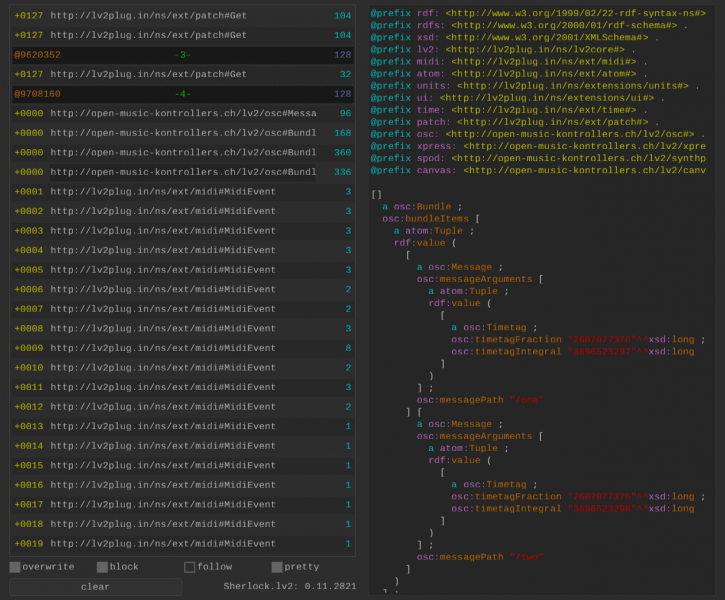Select the +0007 MidiEvent row
The width and height of the screenshot is (725, 600).
182,309
